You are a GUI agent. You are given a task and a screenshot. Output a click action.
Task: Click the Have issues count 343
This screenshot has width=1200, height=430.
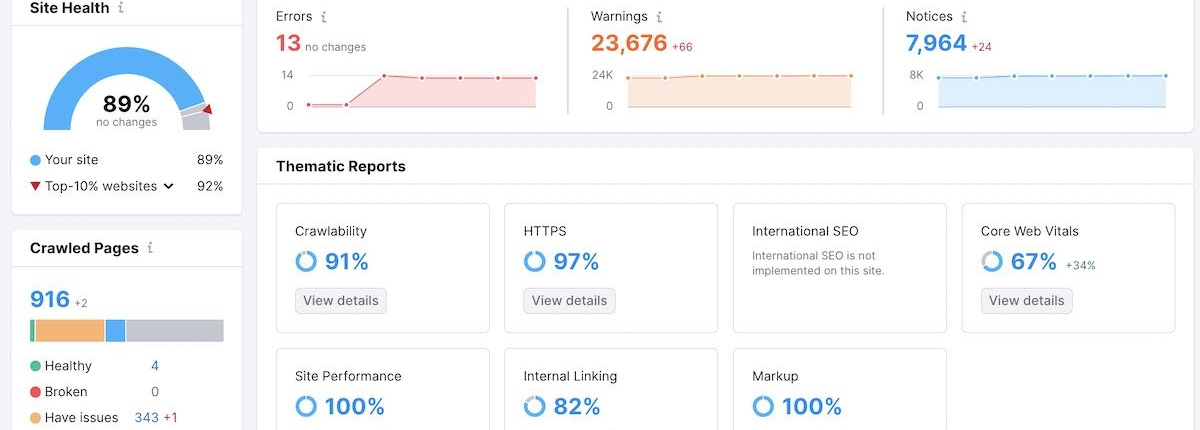pos(146,417)
